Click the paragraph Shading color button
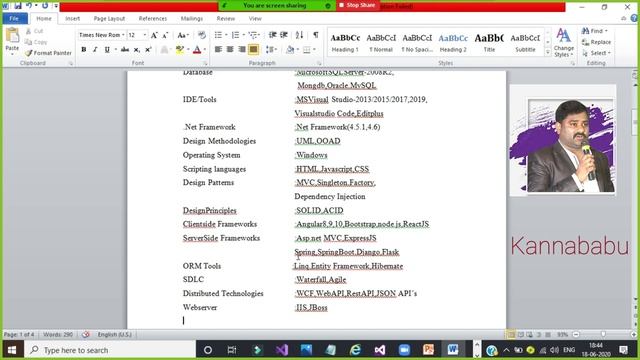 pos(290,50)
